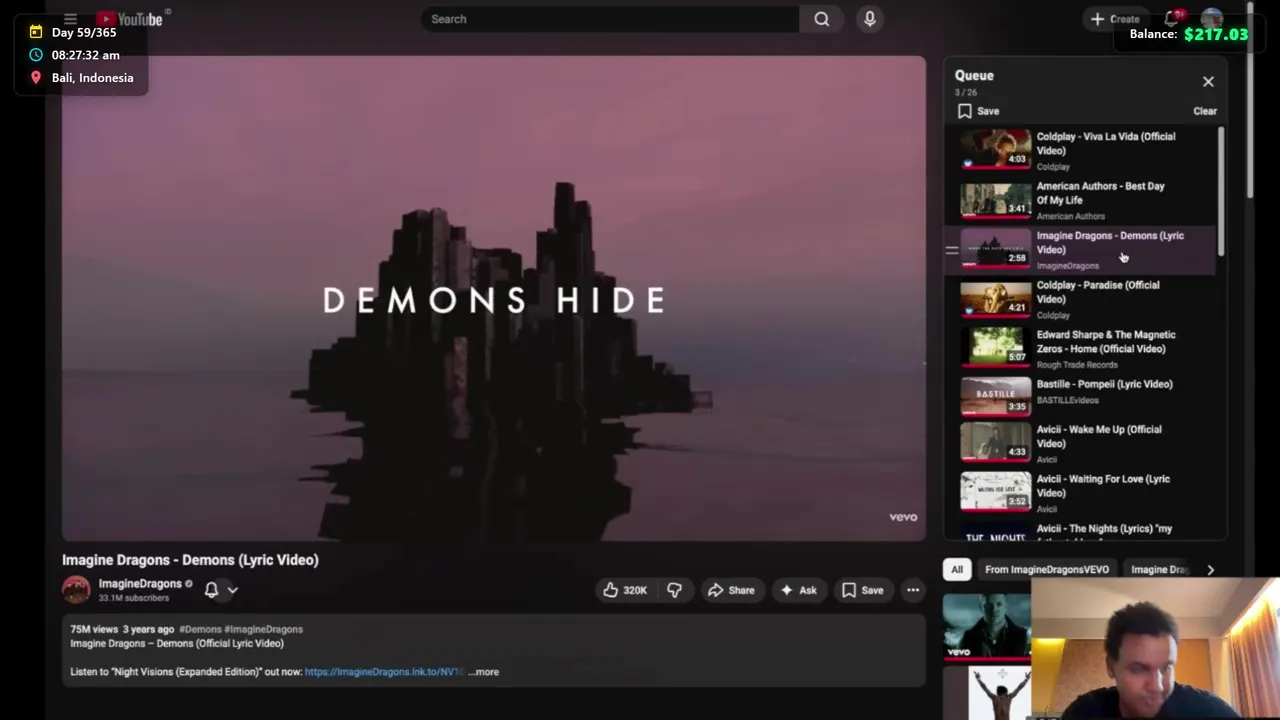The width and height of the screenshot is (1280, 720).
Task: Click the video title text
Action: coord(190,560)
